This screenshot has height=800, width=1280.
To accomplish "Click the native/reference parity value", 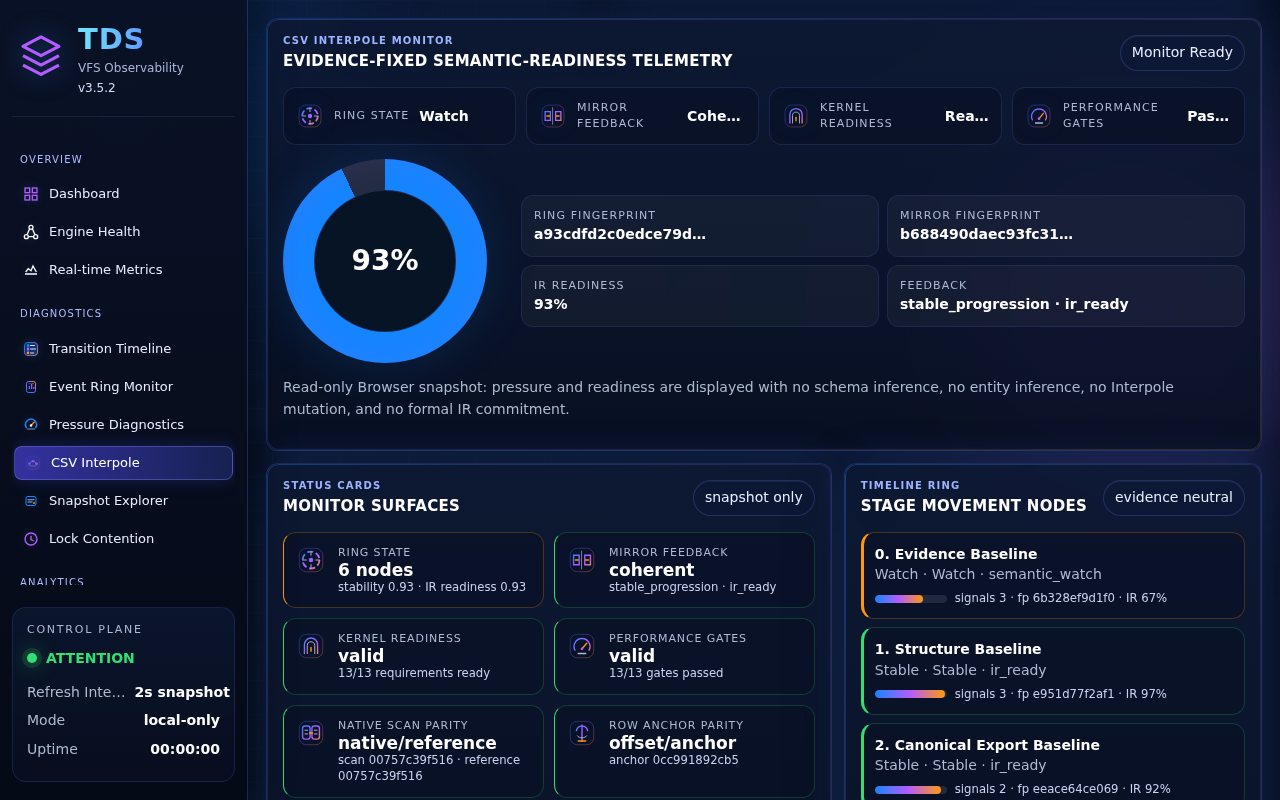I will tap(417, 743).
